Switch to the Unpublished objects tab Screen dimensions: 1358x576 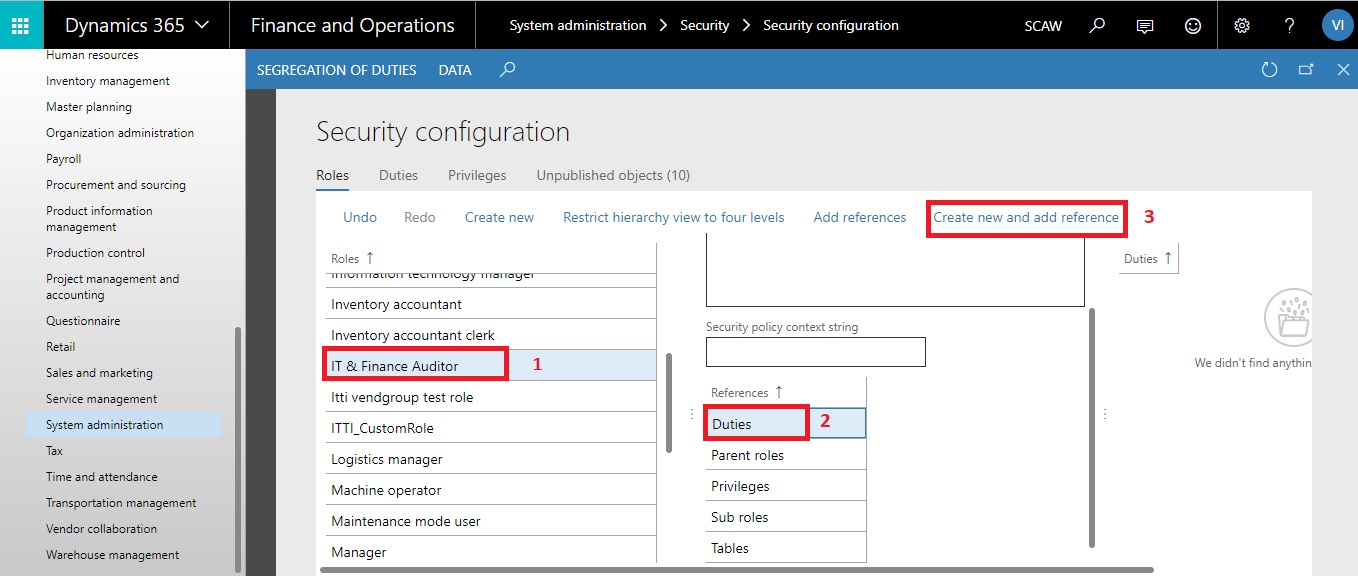coord(612,175)
